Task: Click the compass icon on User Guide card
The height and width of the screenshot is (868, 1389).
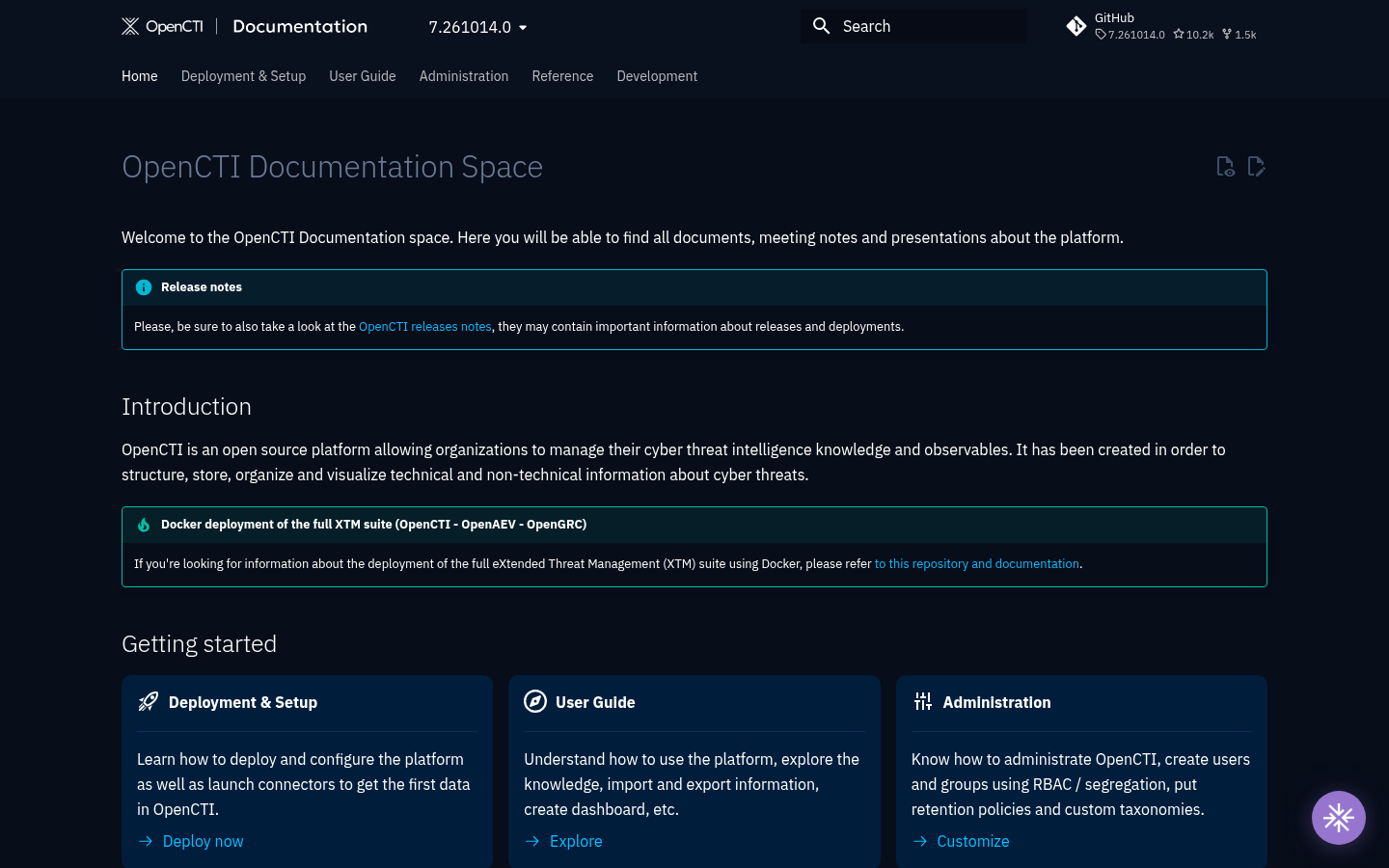Action: (535, 701)
